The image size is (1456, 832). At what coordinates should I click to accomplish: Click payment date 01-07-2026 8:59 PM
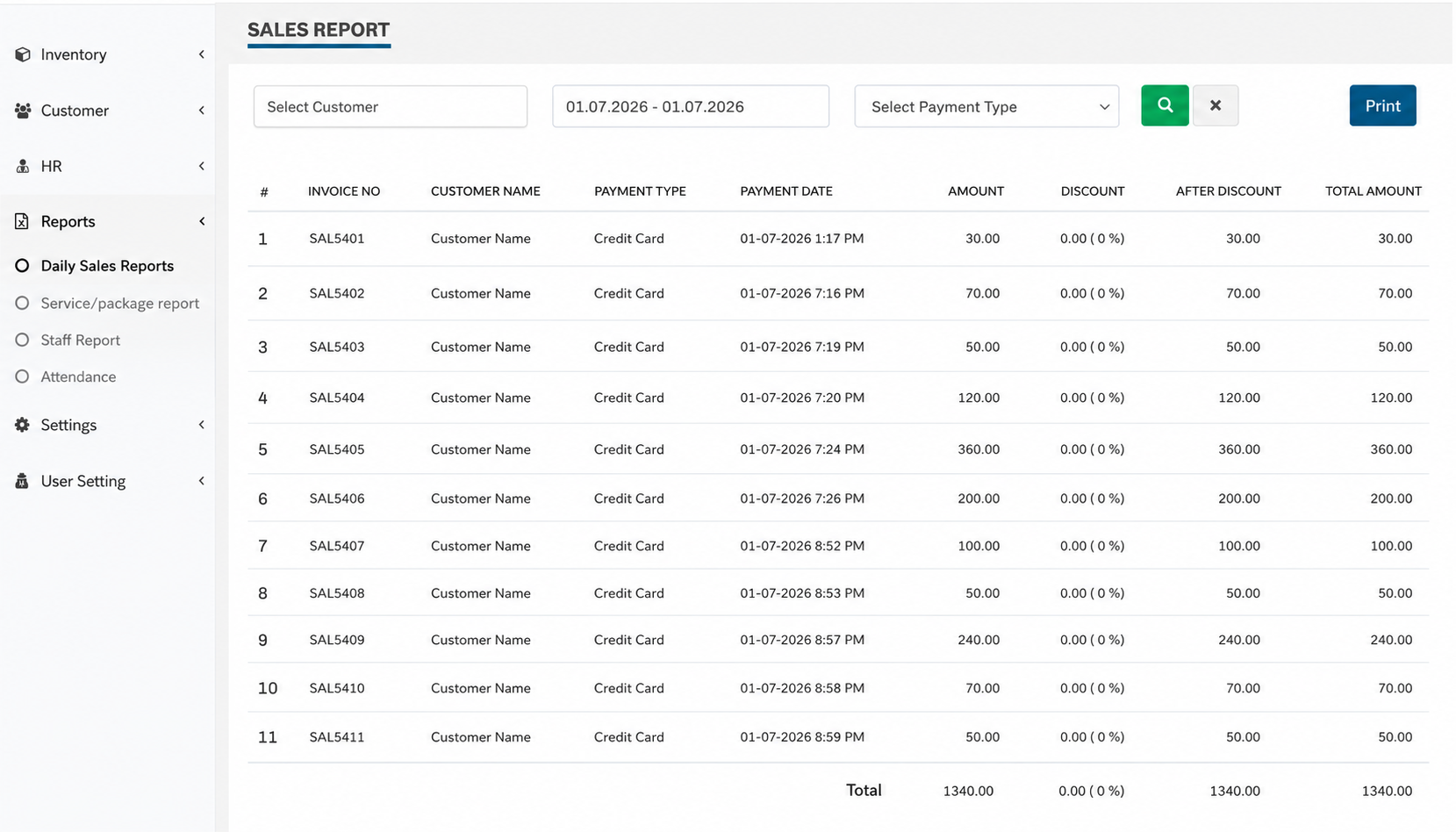click(x=802, y=737)
